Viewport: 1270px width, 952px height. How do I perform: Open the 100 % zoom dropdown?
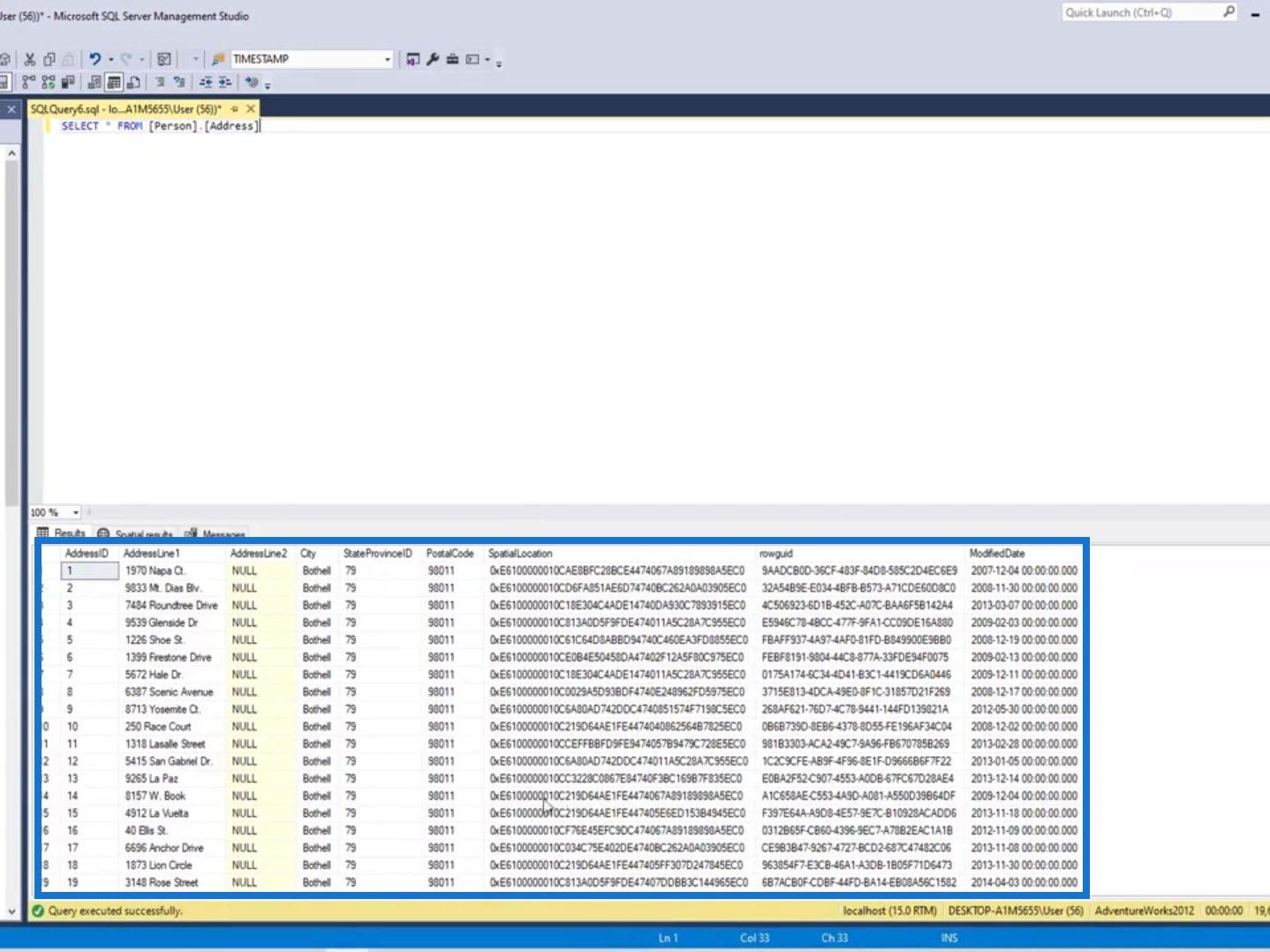76,512
